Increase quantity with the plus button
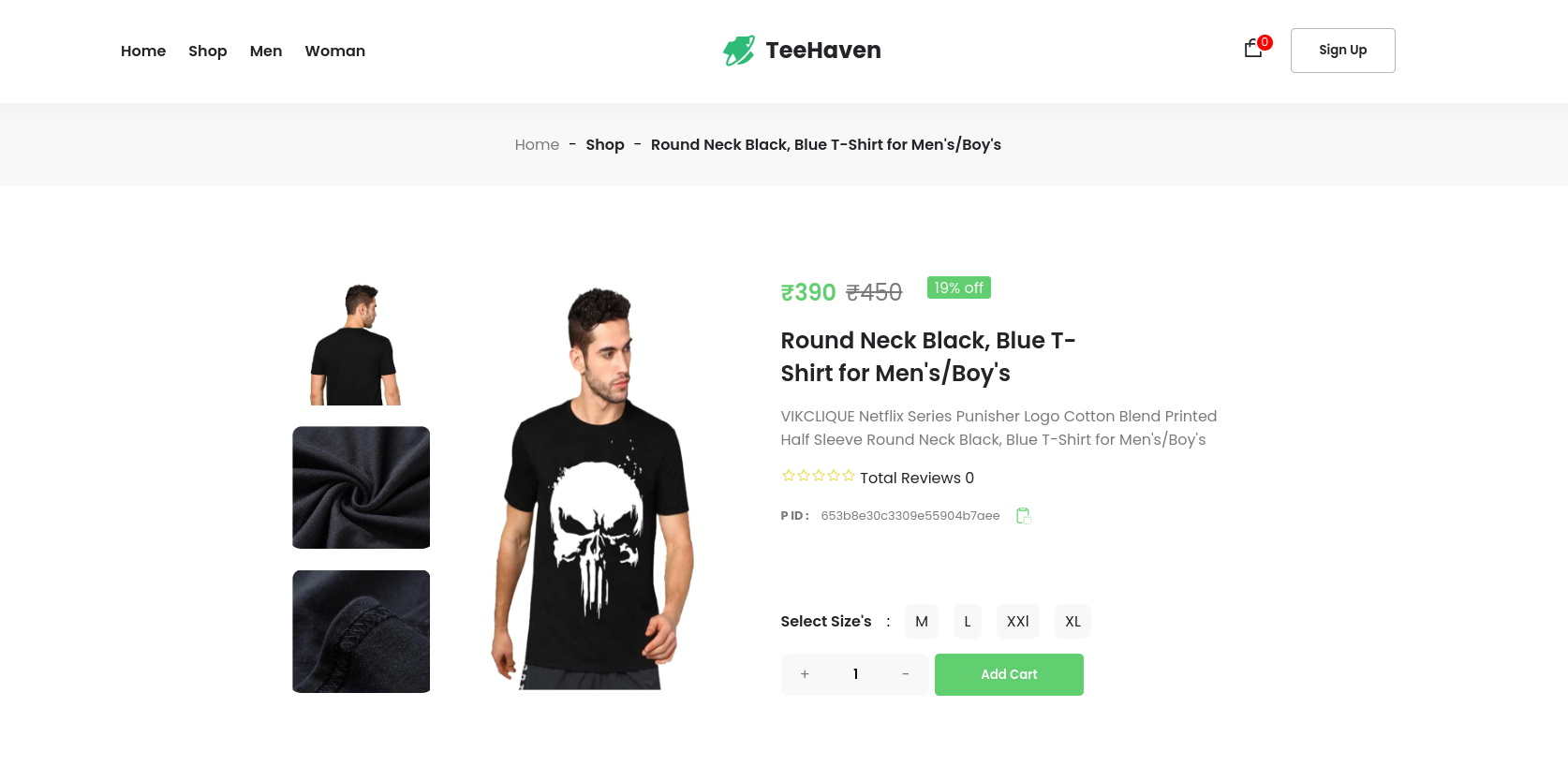 tap(805, 674)
